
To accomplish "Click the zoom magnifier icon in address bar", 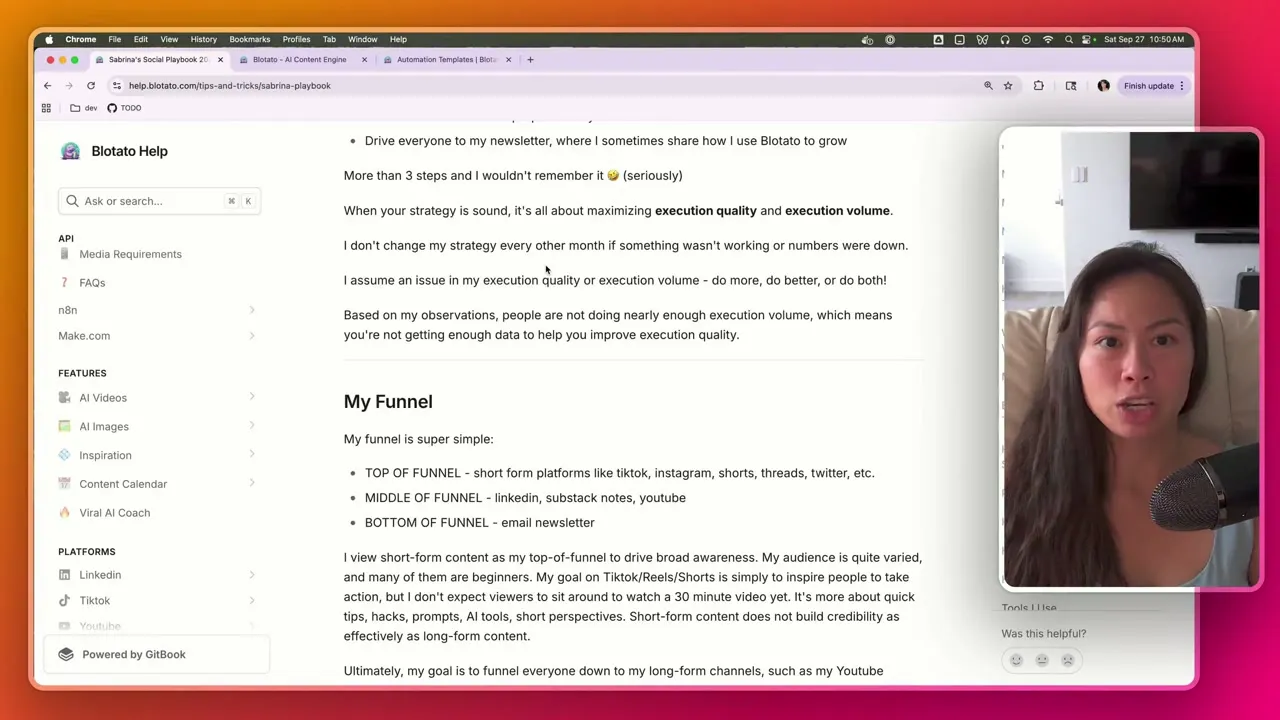I will click(x=988, y=86).
